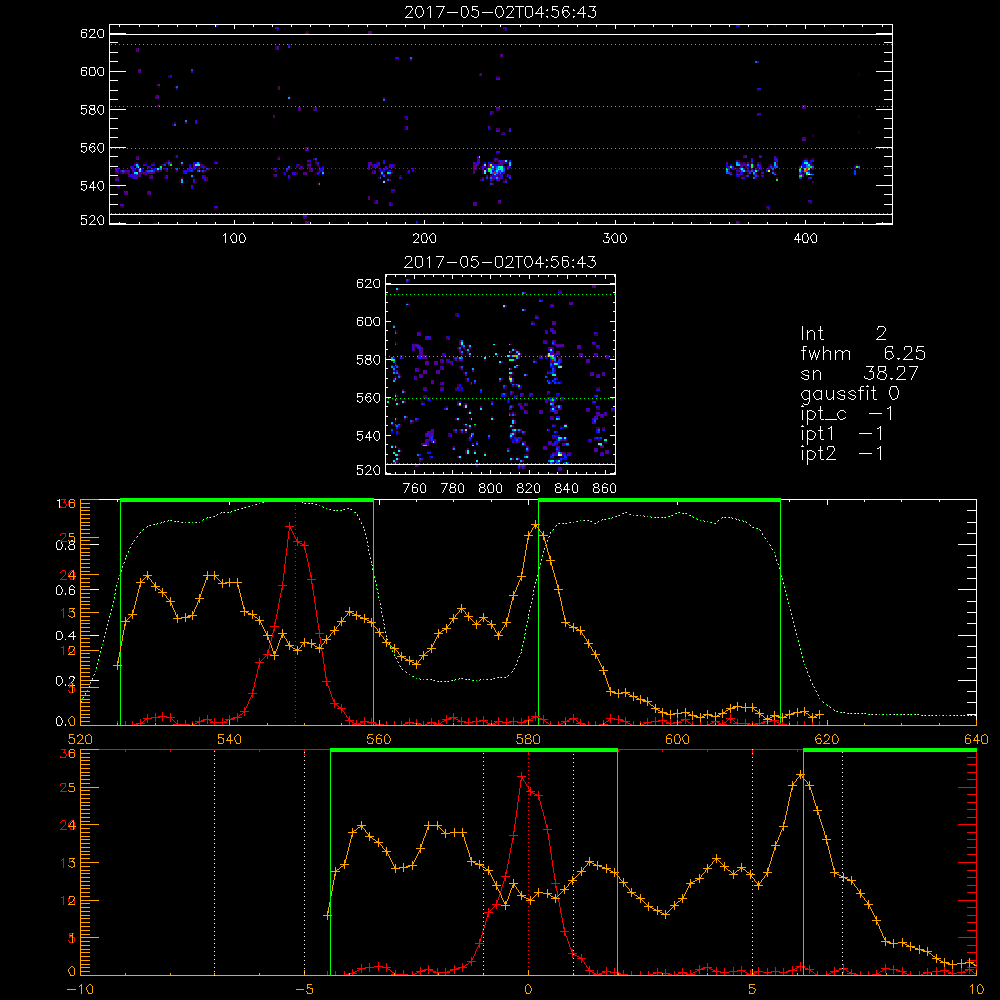1000x1000 pixels.
Task: Click the -5 label on bottom plot x-axis
Action: tap(304, 990)
